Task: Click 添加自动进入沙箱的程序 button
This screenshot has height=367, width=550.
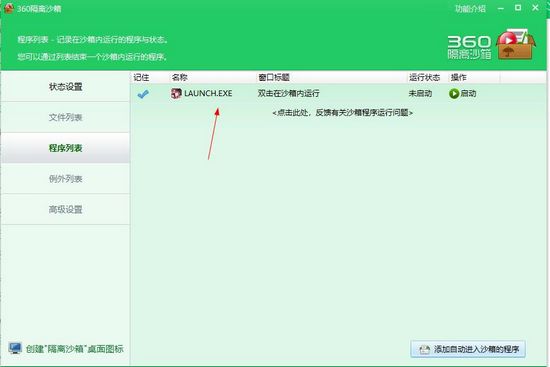Action: [x=468, y=349]
